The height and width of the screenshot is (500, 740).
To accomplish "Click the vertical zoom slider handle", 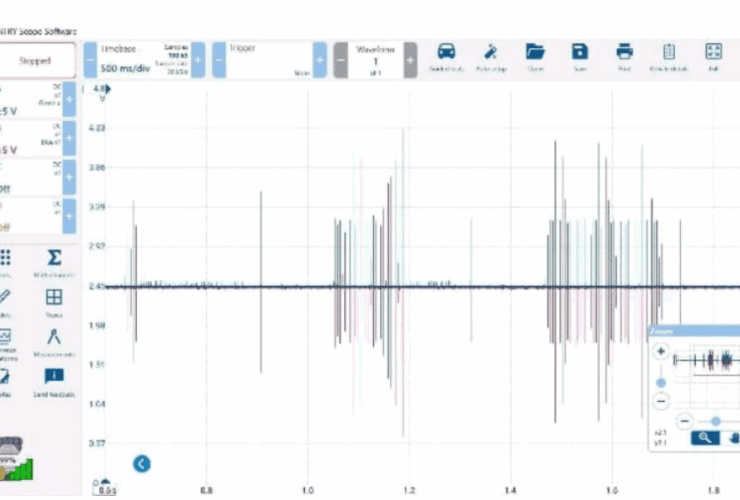I will coord(661,383).
